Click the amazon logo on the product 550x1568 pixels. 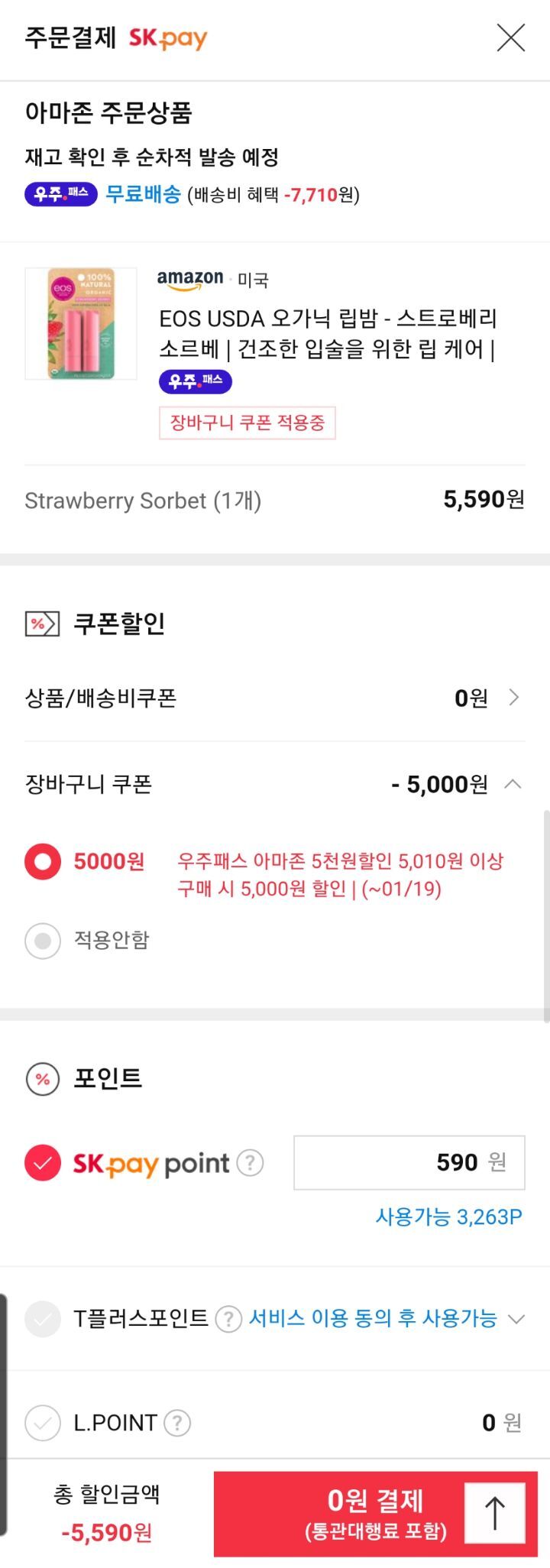[190, 280]
